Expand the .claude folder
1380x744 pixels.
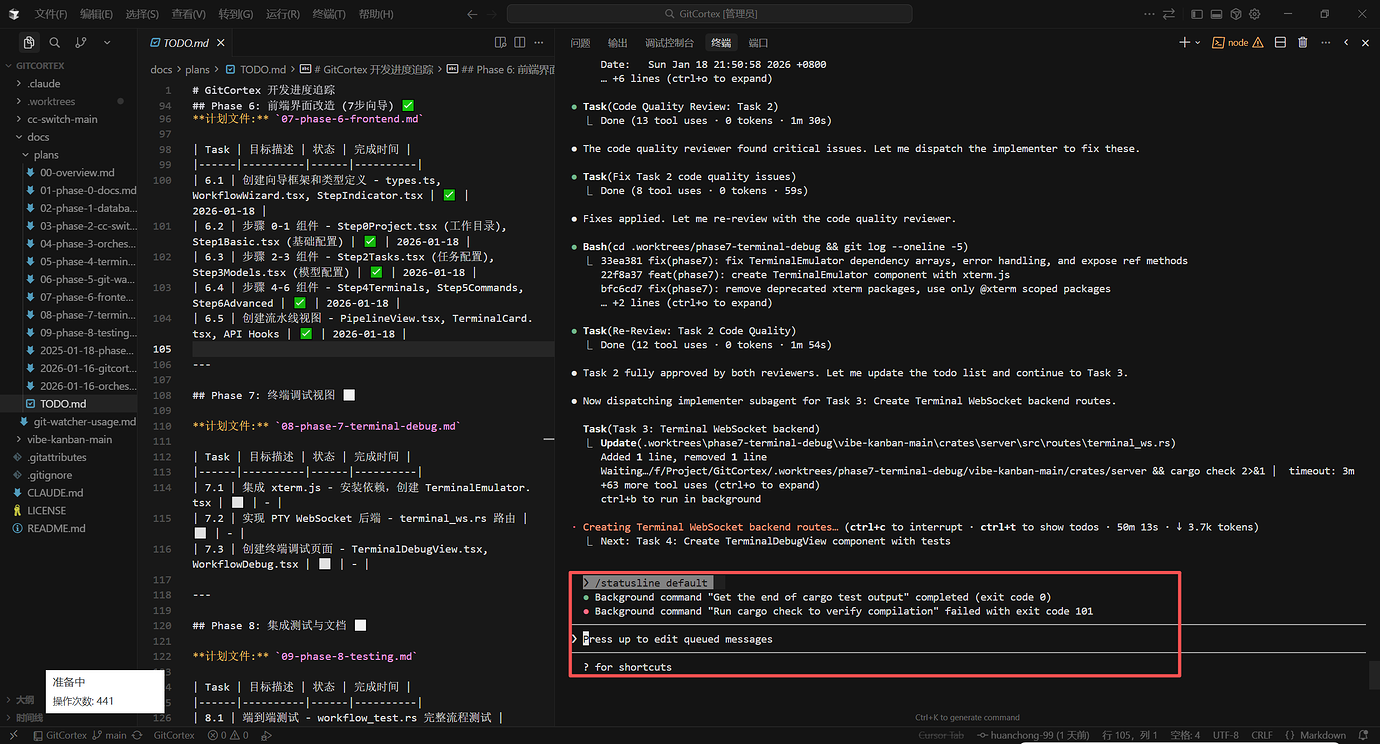69,84
